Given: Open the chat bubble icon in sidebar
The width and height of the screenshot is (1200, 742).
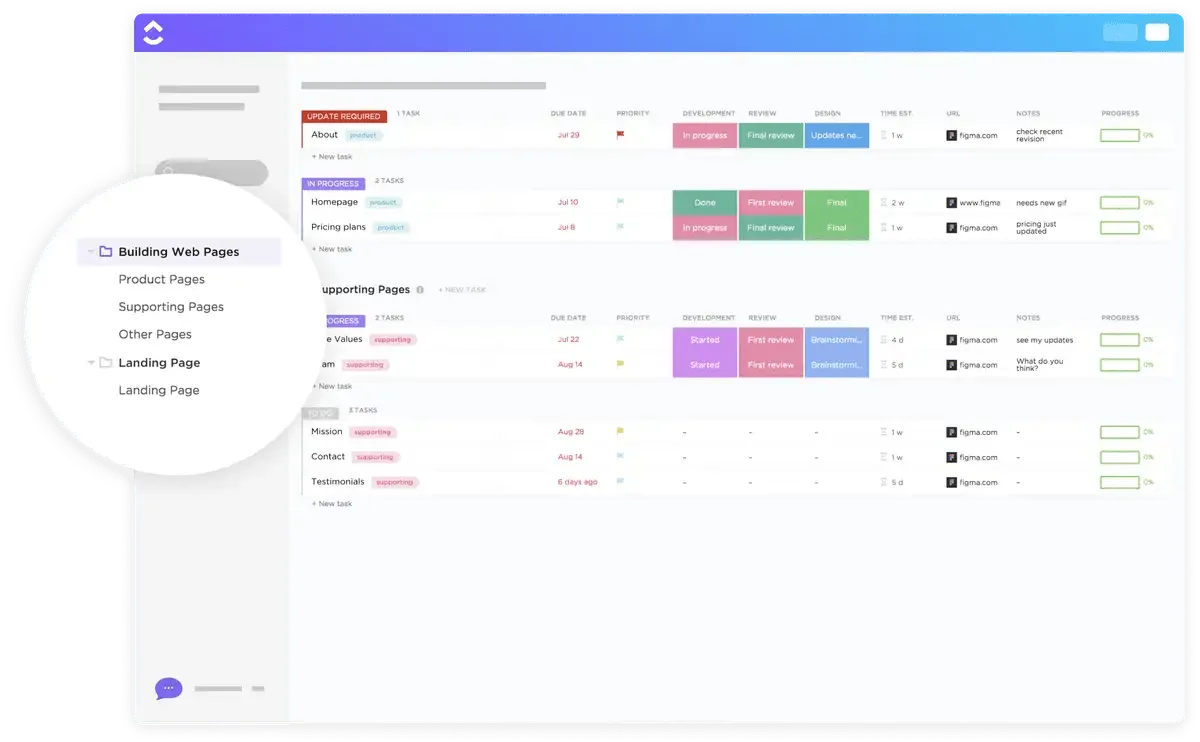Looking at the screenshot, I should [168, 688].
